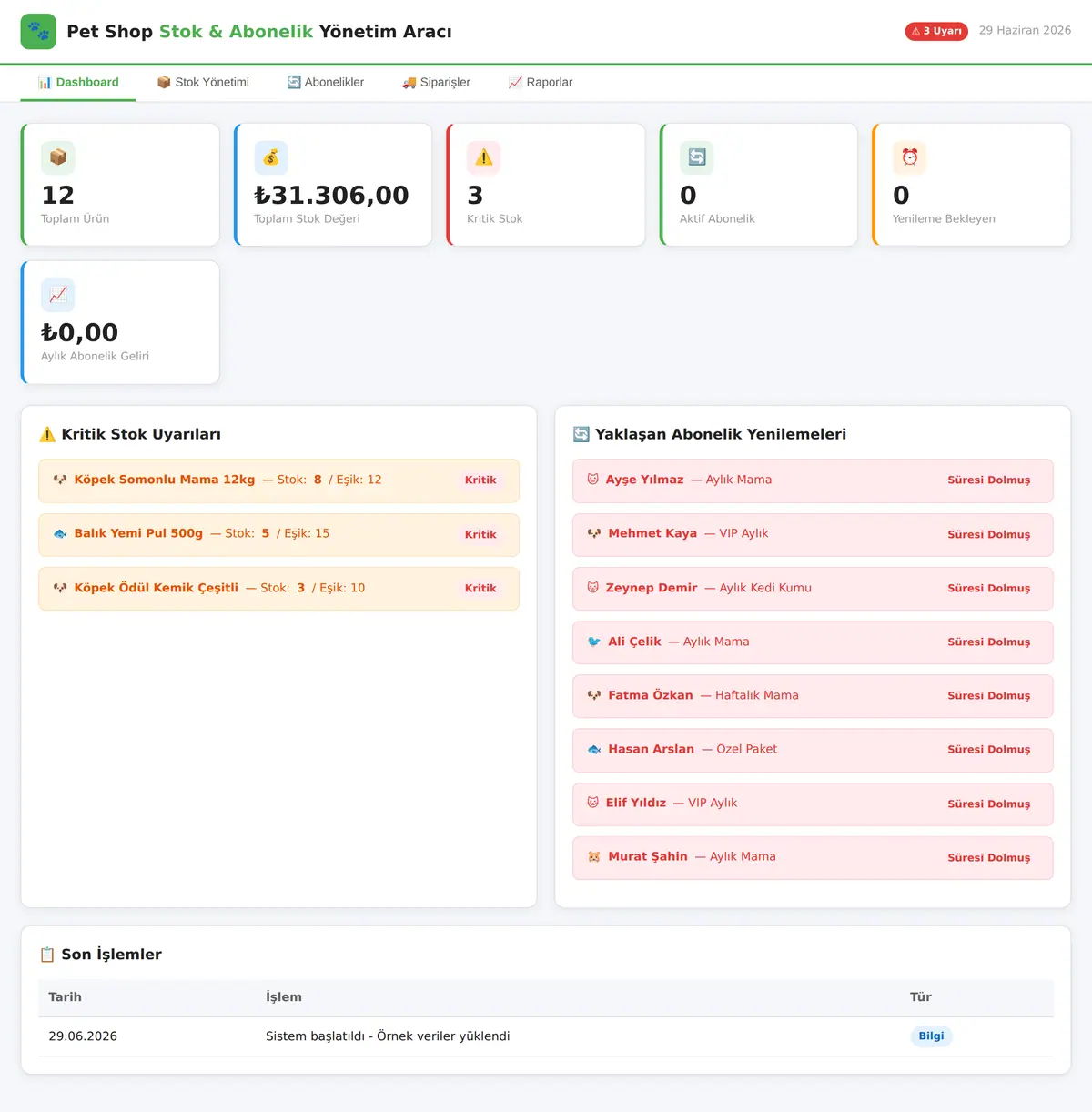1092x1112 pixels.
Task: Click Süresi Dolmuş badge for Ayşe Yılmaz
Action: pyautogui.click(x=989, y=480)
